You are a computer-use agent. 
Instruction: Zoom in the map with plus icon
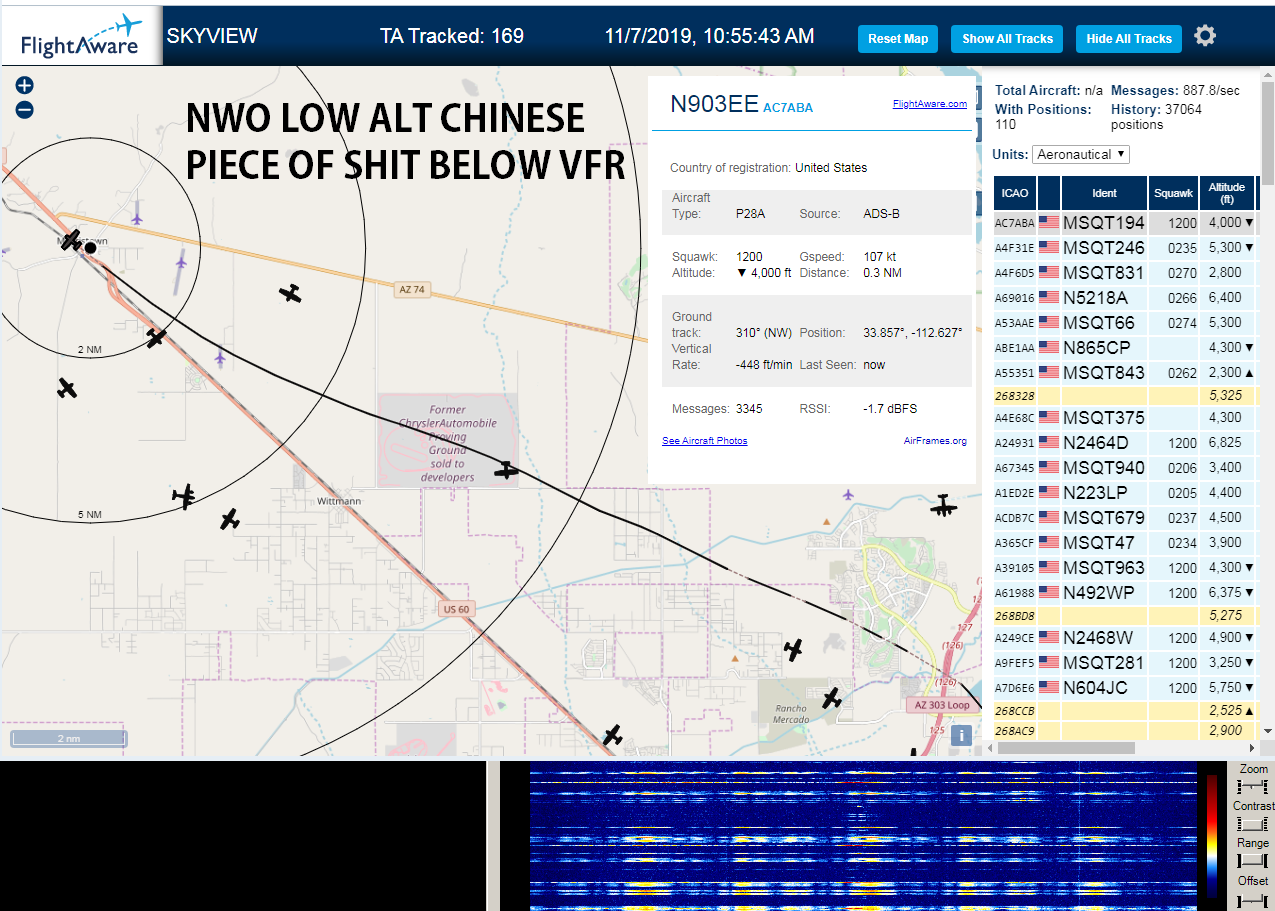pos(25,86)
